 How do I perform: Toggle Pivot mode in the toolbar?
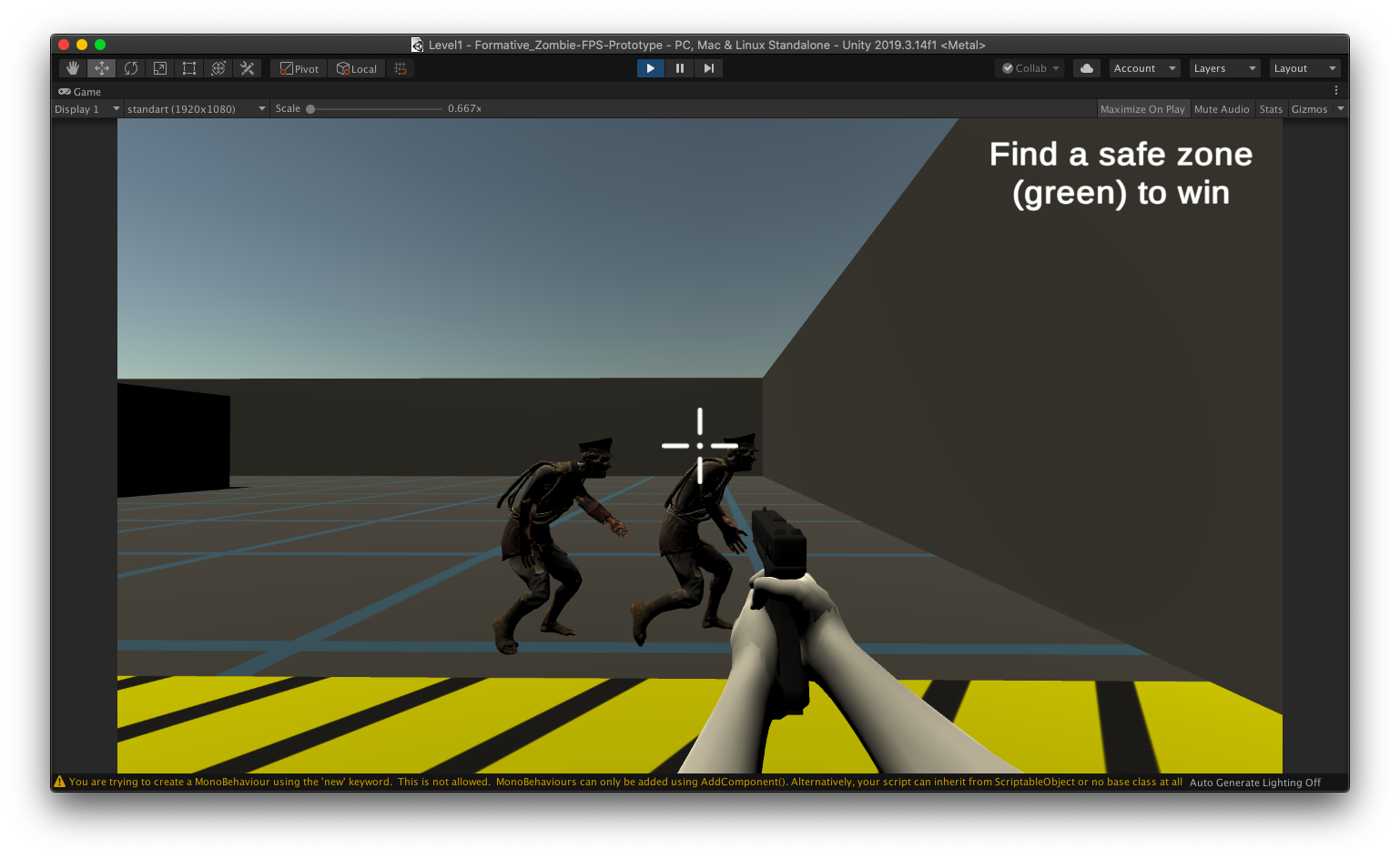coord(298,67)
